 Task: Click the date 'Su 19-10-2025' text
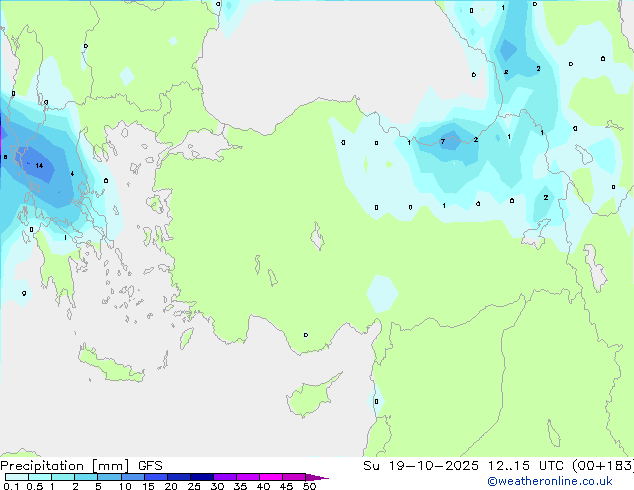point(421,466)
